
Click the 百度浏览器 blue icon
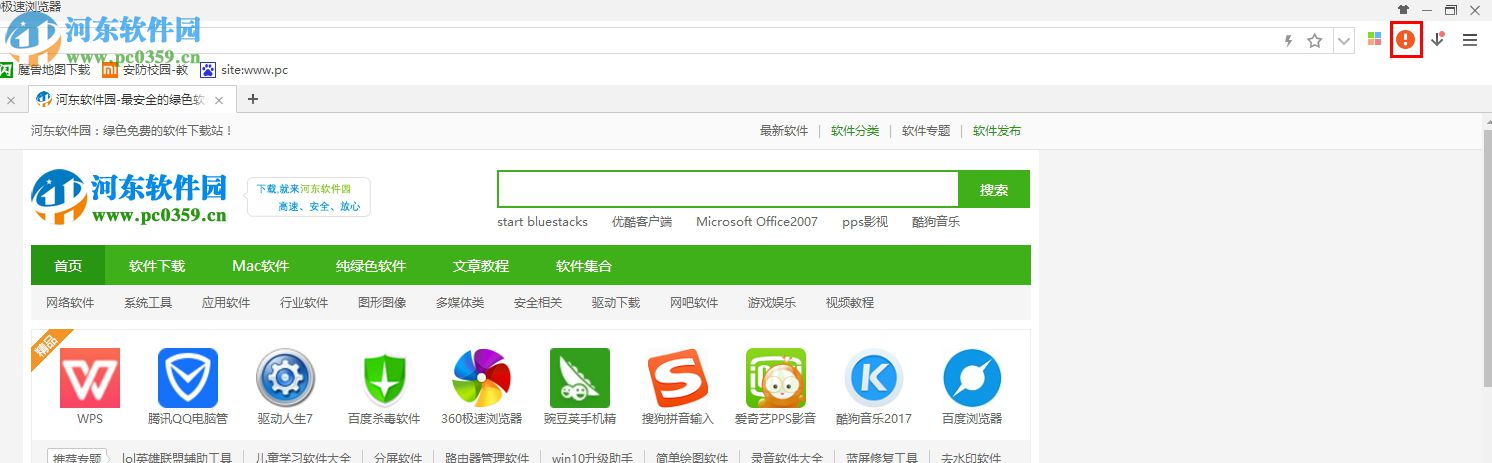click(972, 378)
